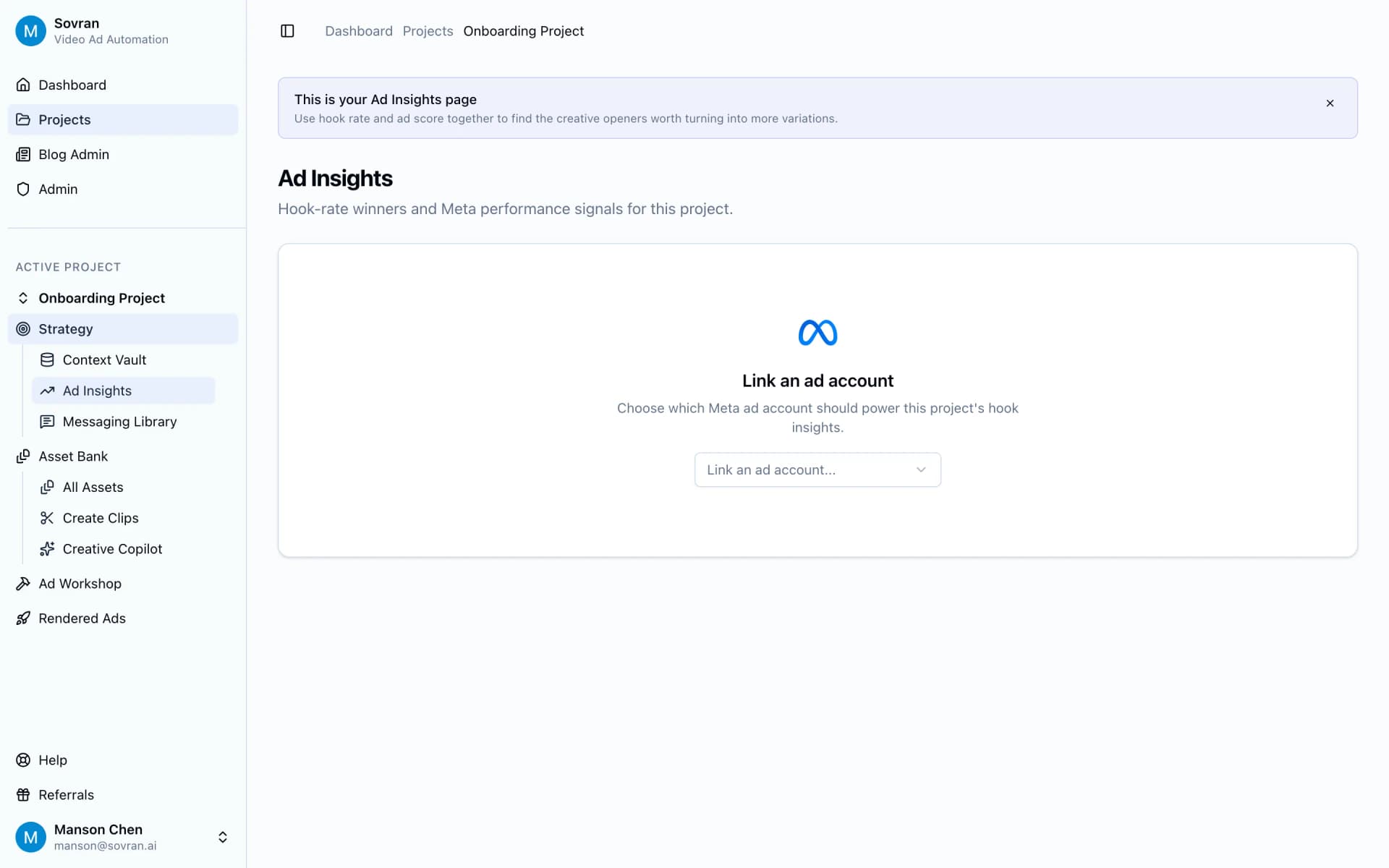The width and height of the screenshot is (1389, 868).
Task: Click the Ad Insights trending icon
Action: [47, 391]
